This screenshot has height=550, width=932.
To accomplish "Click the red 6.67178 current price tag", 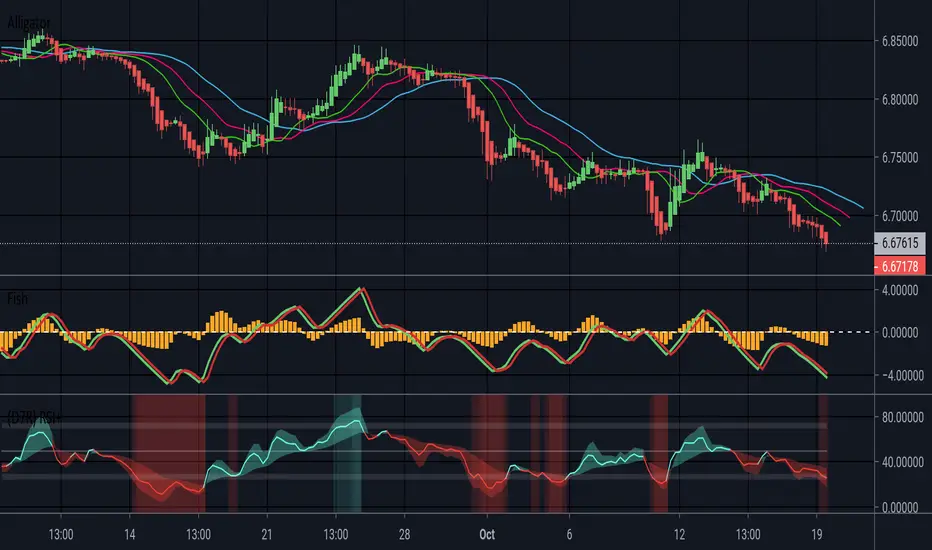I will click(x=900, y=266).
